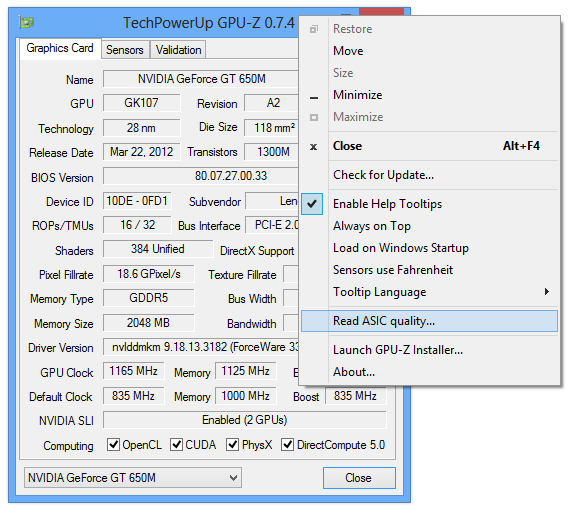Click the Name field NVIDIA GeForce GT 650M
This screenshot has height=515, width=572.
(x=201, y=79)
